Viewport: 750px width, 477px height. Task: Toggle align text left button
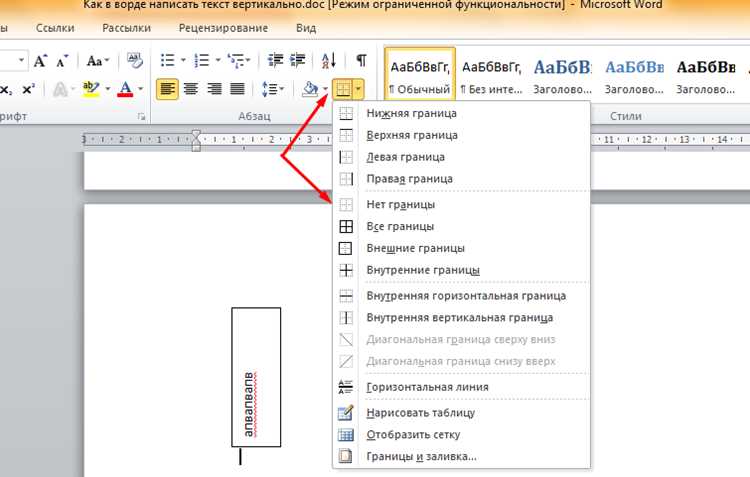click(167, 89)
